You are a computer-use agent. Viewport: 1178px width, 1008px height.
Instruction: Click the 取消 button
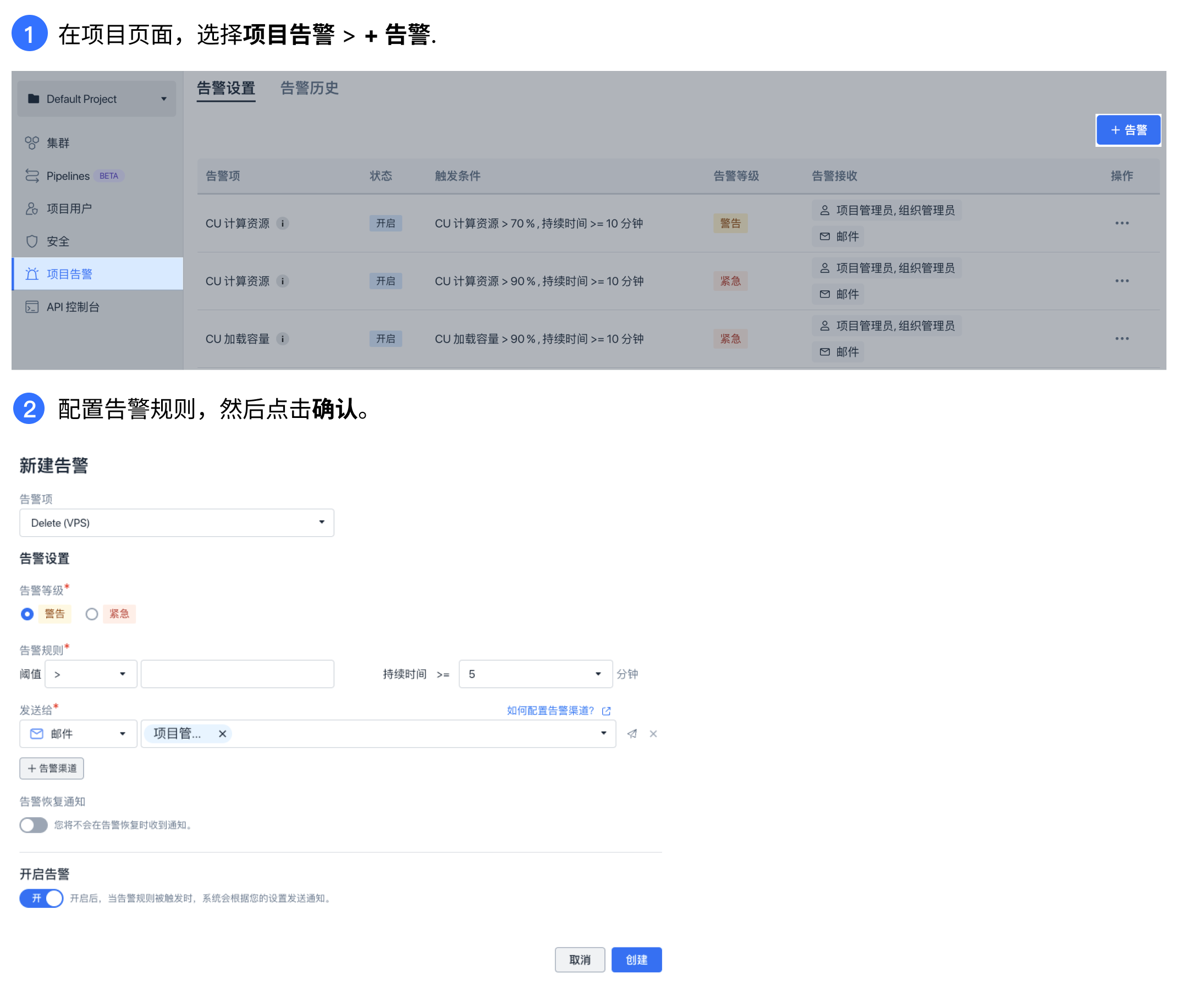click(580, 960)
